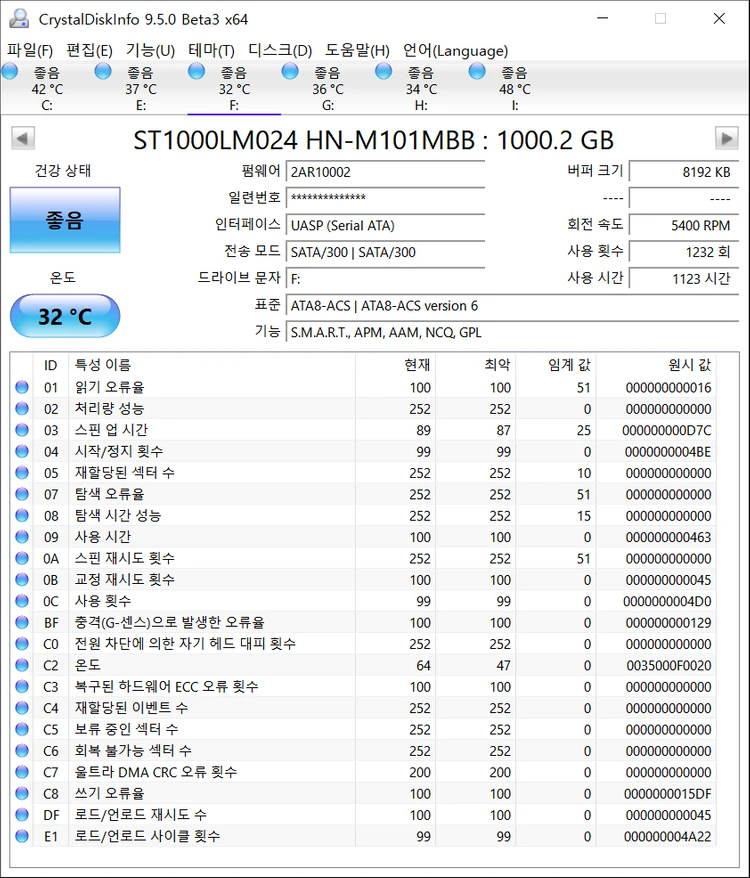Click status icon of row 09 사용 시간
The width and height of the screenshot is (750, 878).
coord(22,536)
